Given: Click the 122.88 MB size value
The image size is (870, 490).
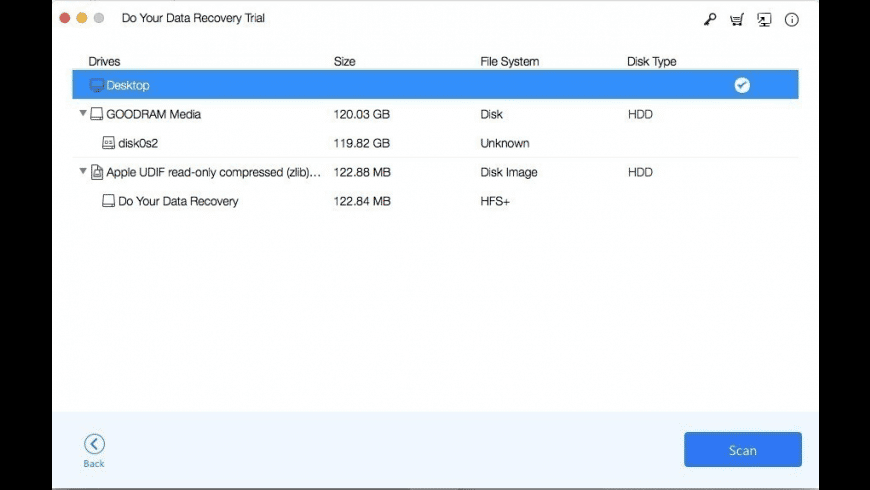Looking at the screenshot, I should (362, 172).
